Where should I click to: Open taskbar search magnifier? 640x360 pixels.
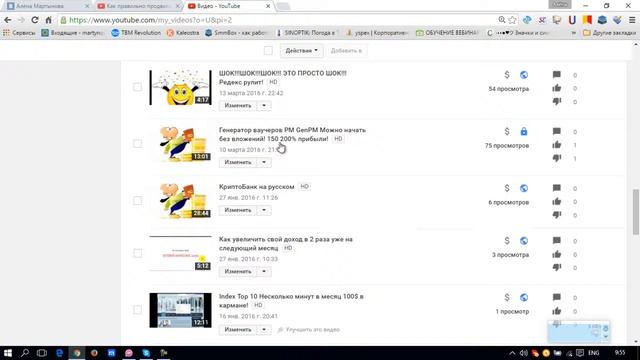25,353
